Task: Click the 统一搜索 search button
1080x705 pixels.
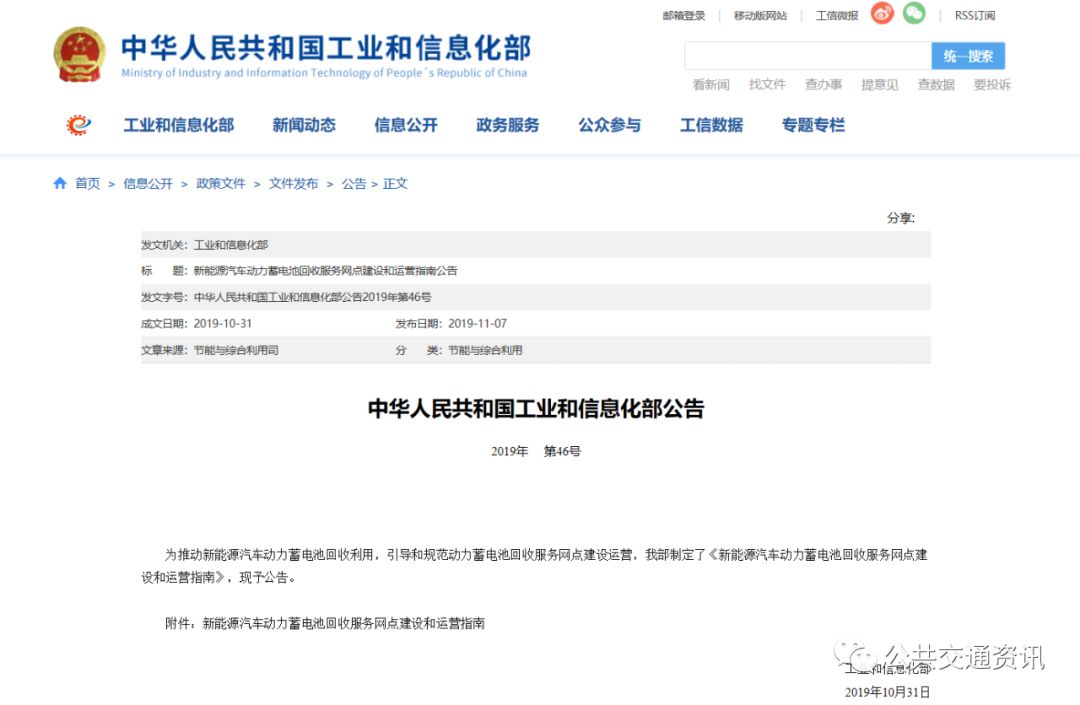Action: click(x=968, y=56)
